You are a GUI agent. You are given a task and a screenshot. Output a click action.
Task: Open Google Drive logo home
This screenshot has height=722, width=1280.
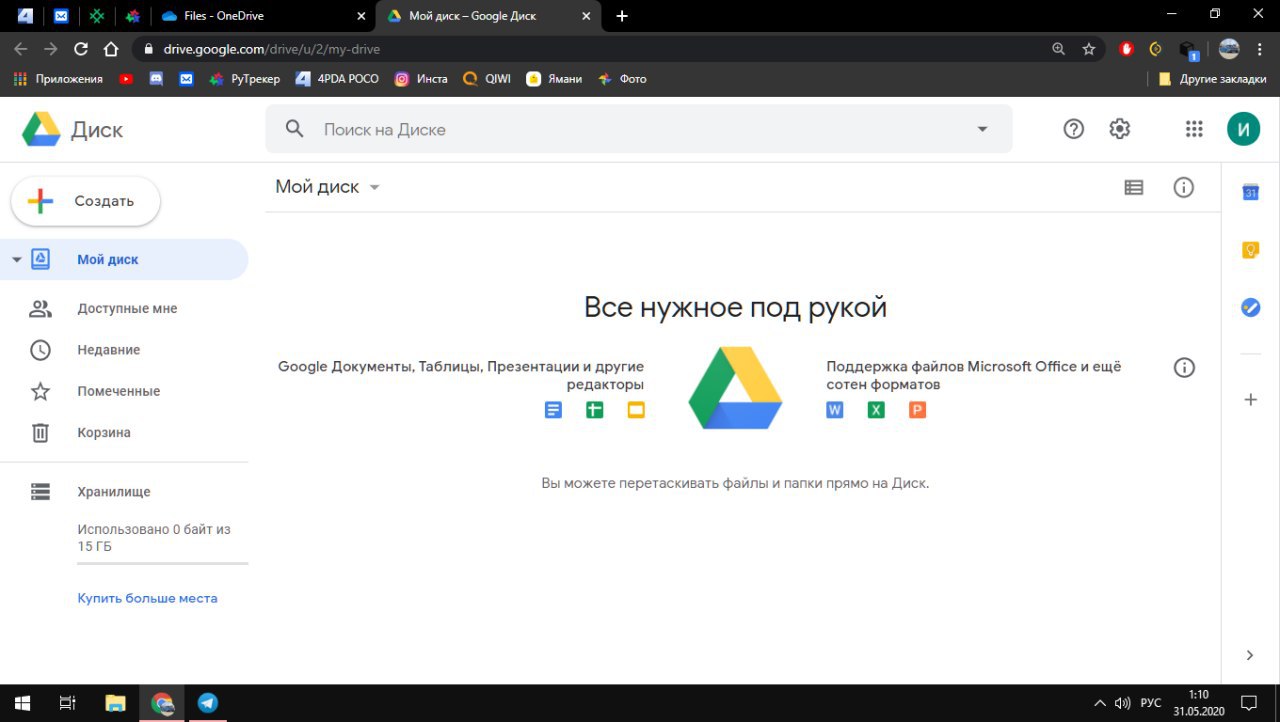[x=72, y=130]
